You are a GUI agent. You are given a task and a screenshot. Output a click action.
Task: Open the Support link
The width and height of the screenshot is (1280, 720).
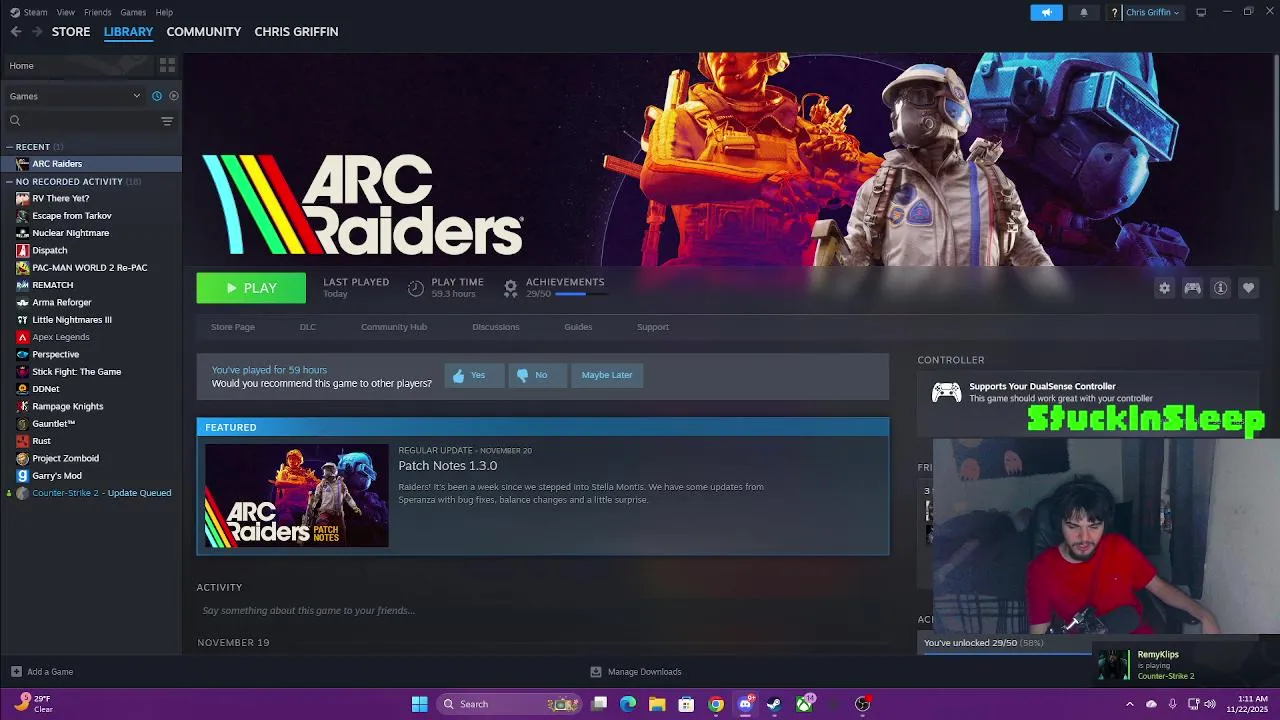click(x=653, y=327)
